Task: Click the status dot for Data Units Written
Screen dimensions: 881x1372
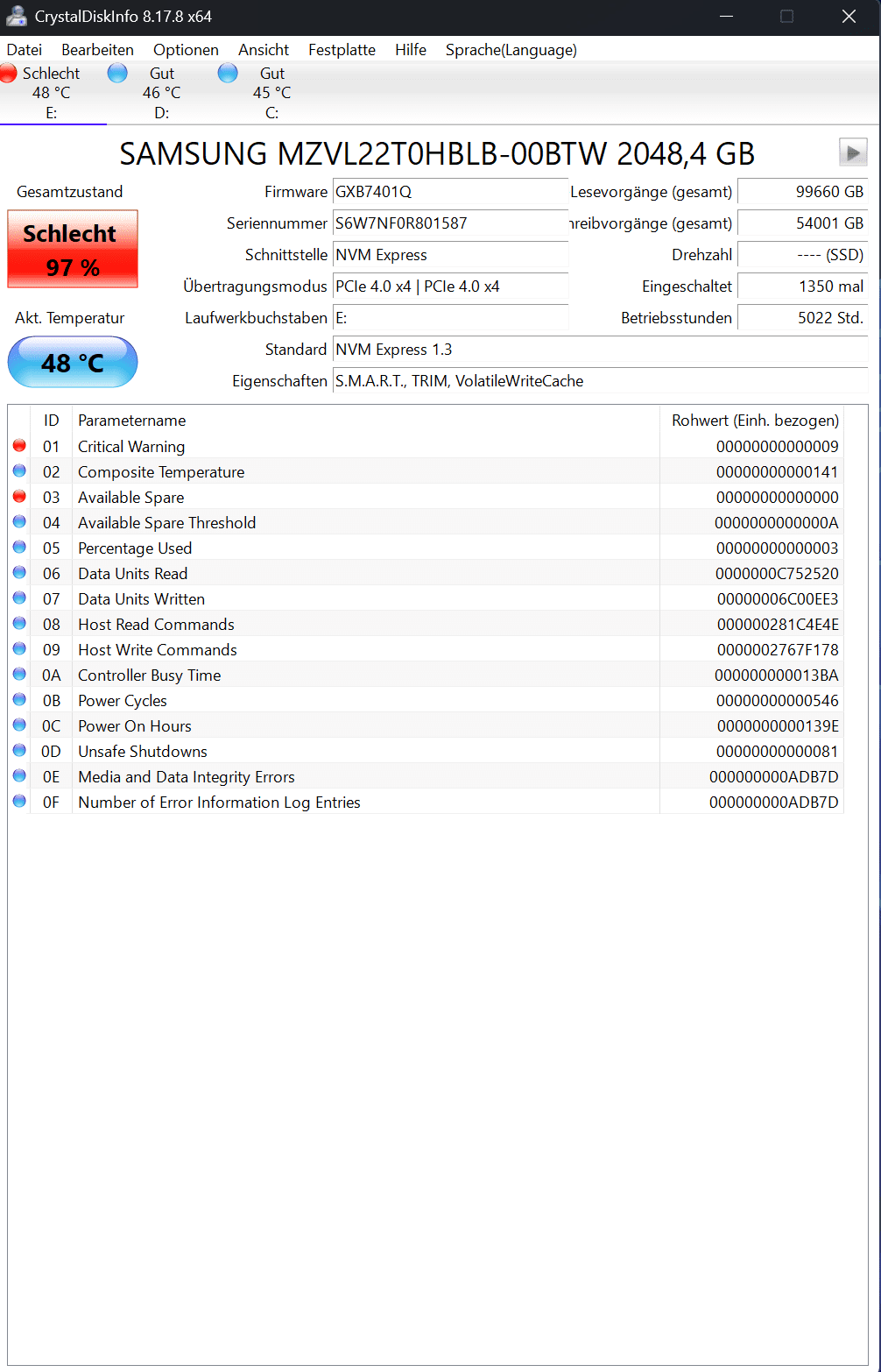Action: click(x=19, y=598)
